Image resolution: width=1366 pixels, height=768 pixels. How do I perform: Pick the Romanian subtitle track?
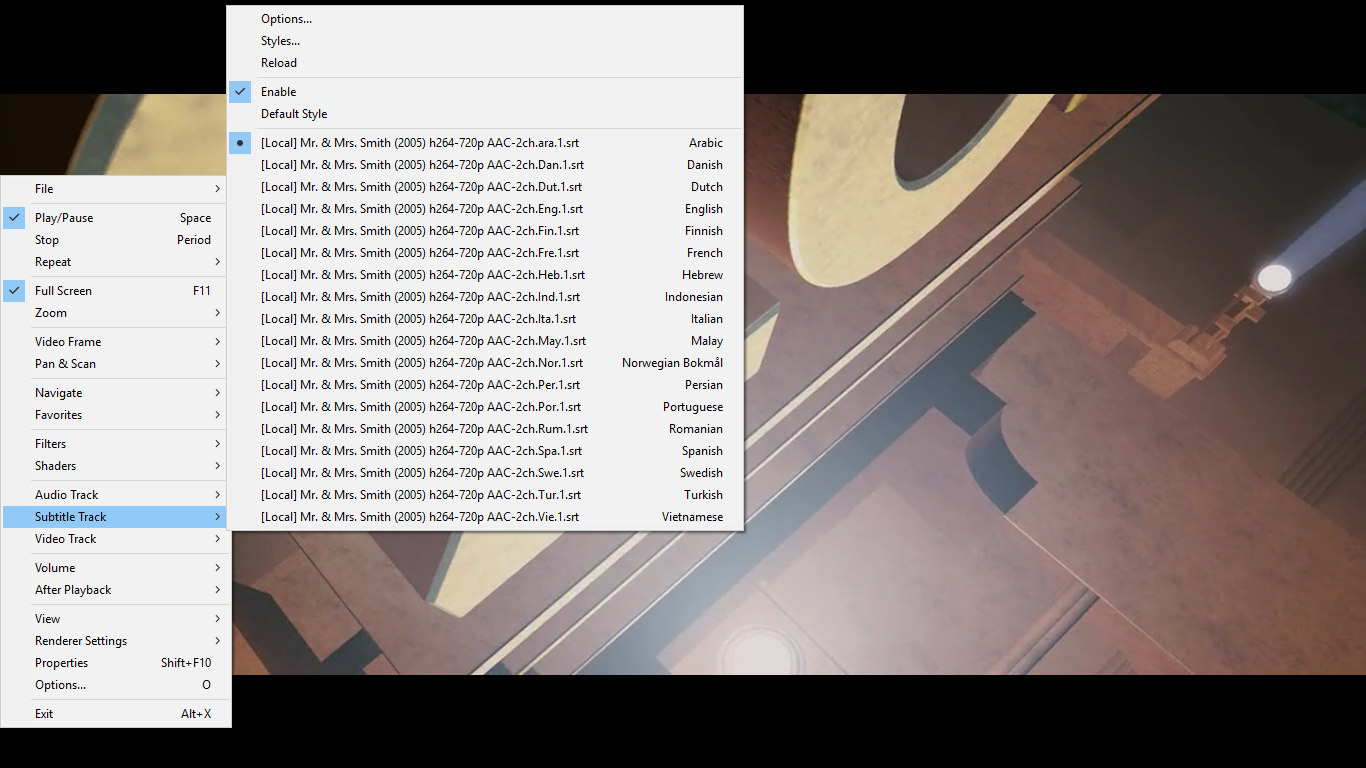click(x=485, y=429)
